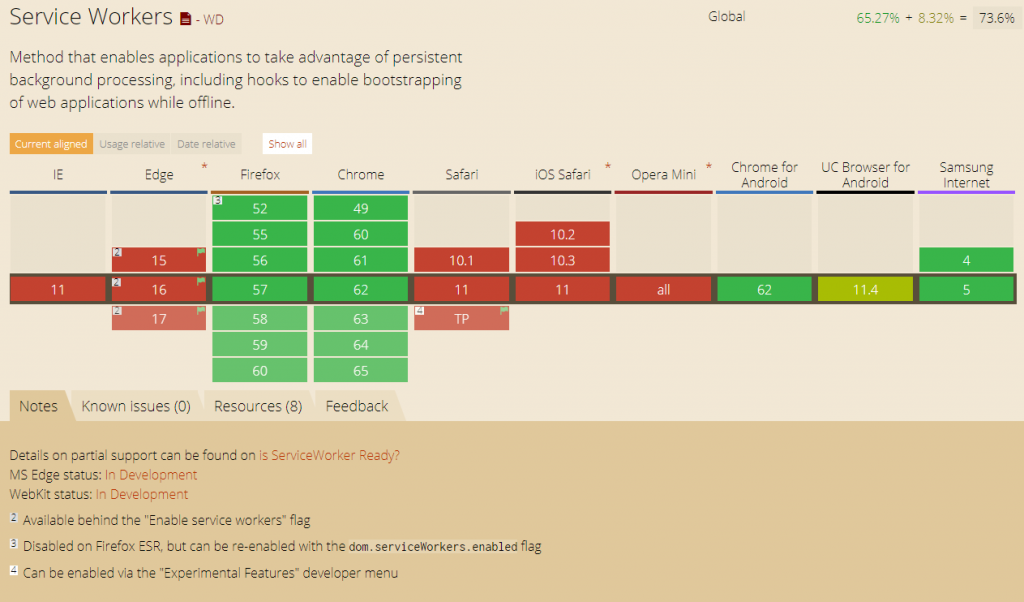Select the UC Browser 11.4 cell
This screenshot has height=602, width=1024.
pyautogui.click(x=865, y=289)
